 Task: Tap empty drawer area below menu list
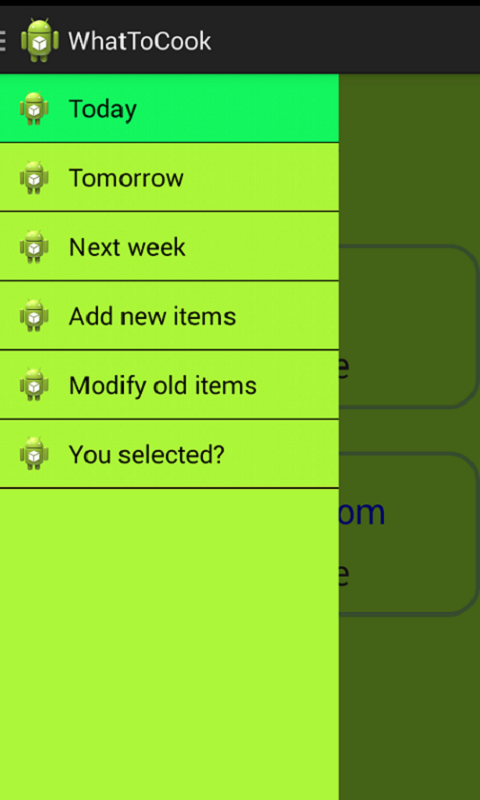169,644
